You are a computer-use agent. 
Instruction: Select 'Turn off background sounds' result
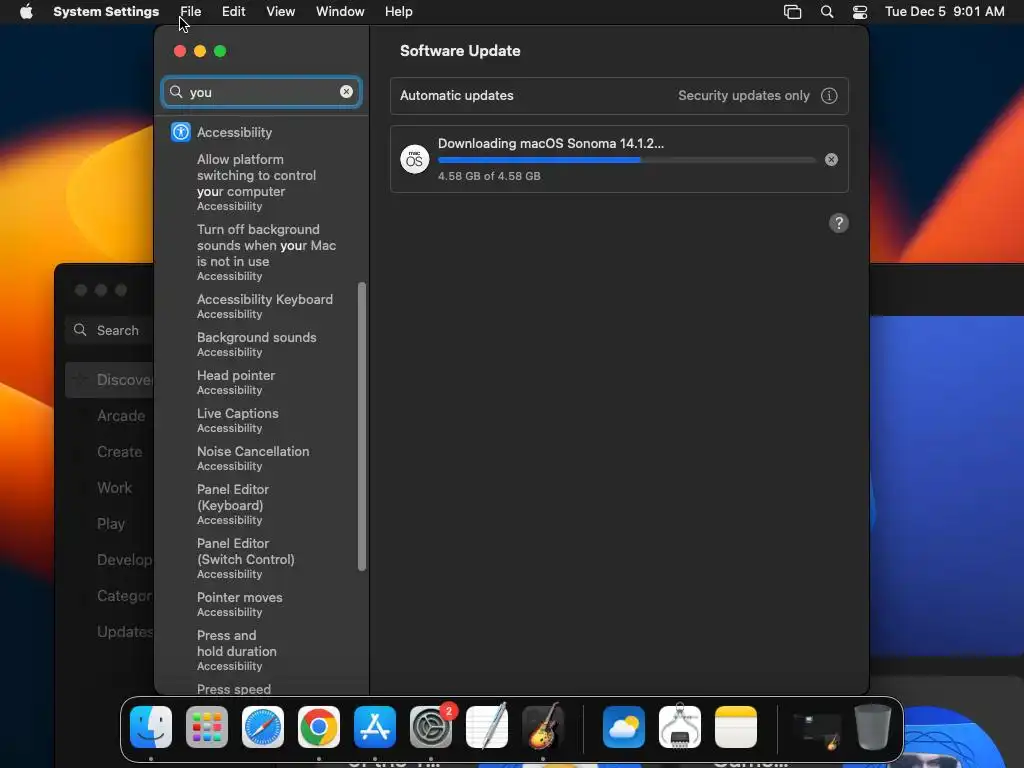click(x=264, y=252)
